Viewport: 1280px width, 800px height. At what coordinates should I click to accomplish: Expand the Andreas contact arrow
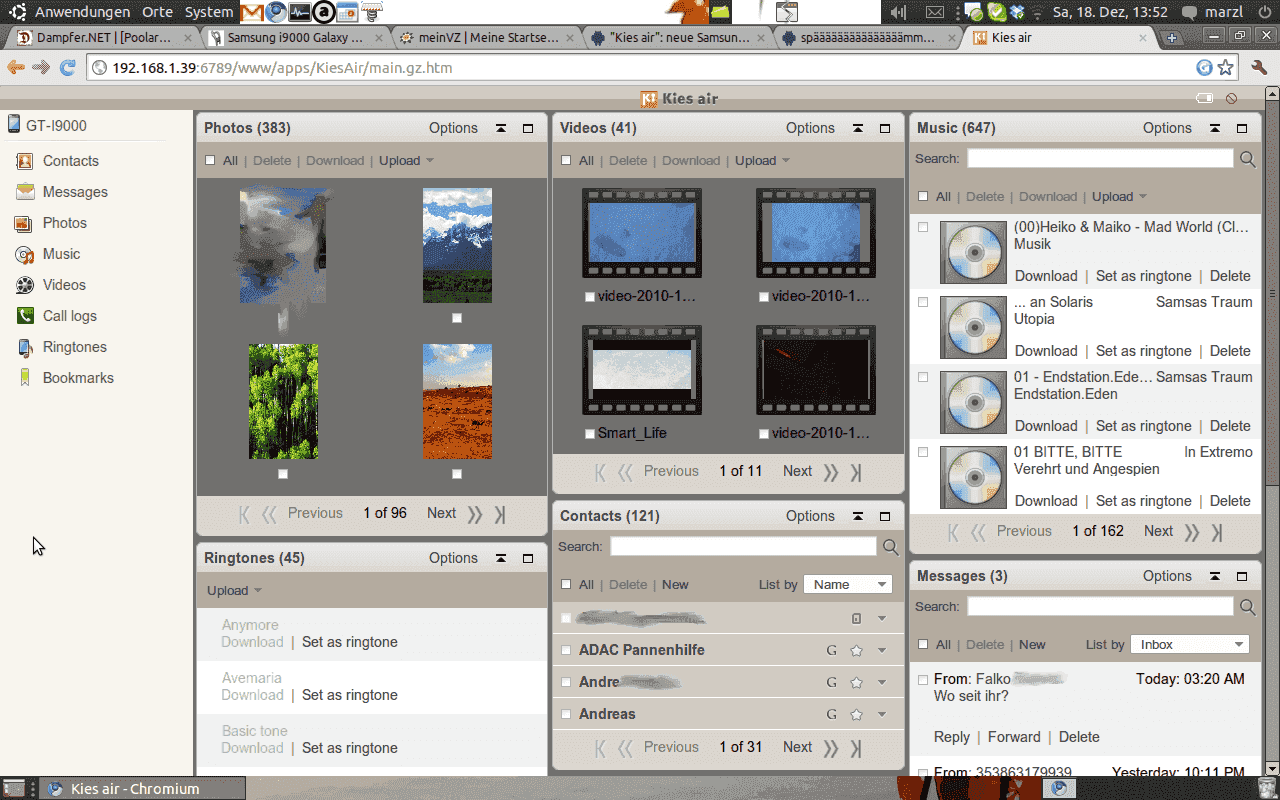click(x=882, y=714)
